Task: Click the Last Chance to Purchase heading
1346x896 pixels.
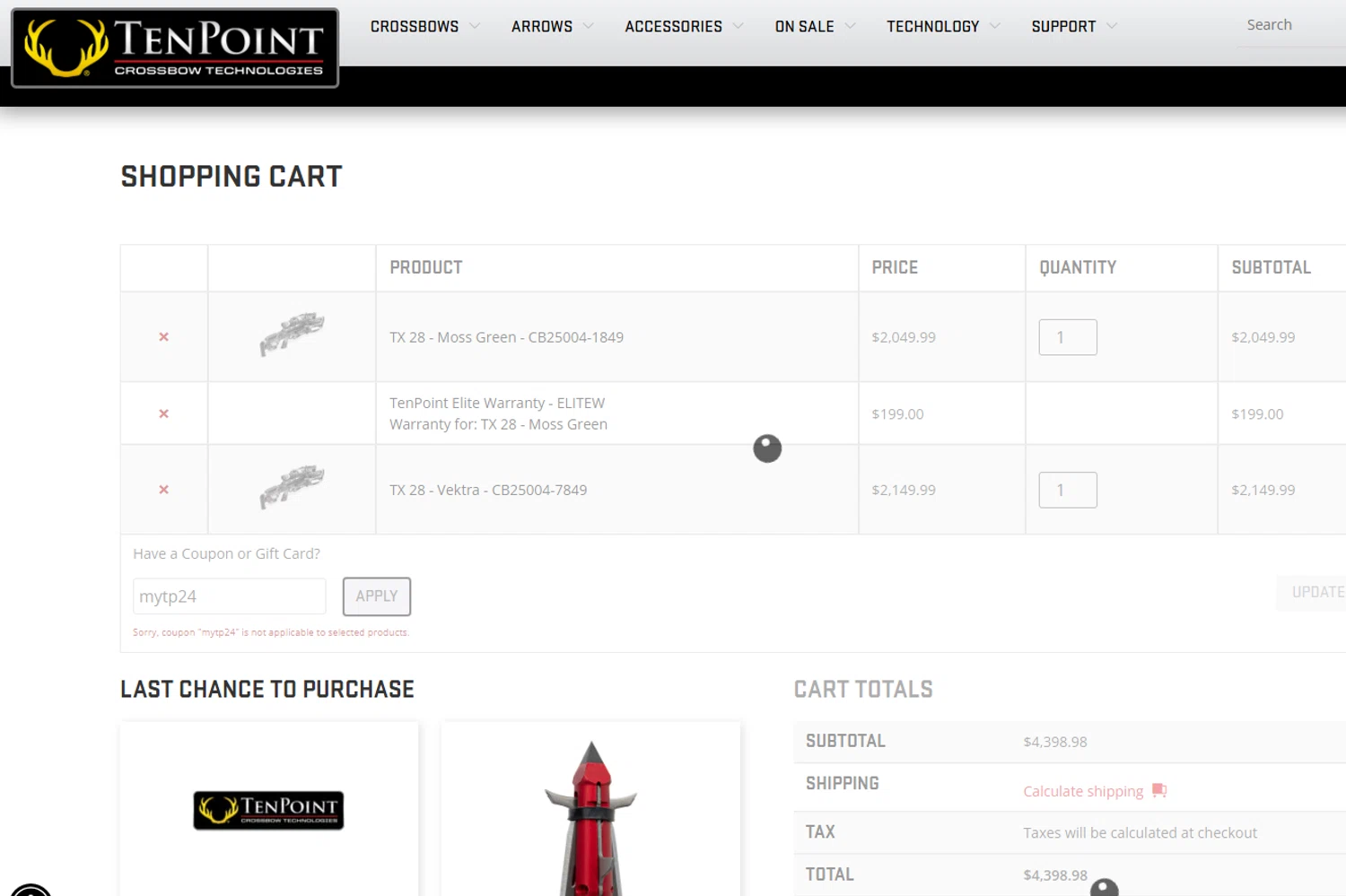Action: (x=267, y=689)
